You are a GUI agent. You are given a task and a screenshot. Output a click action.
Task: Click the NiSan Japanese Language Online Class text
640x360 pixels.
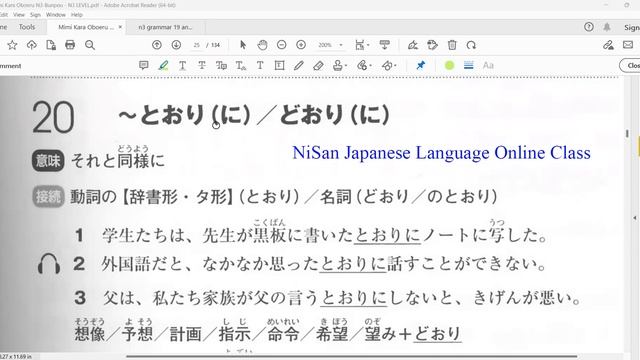pyautogui.click(x=441, y=153)
